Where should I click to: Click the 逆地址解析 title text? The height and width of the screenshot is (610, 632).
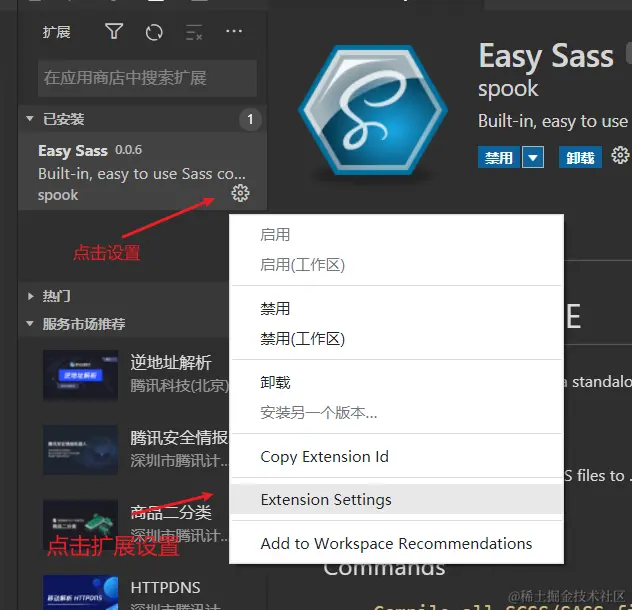coord(171,363)
